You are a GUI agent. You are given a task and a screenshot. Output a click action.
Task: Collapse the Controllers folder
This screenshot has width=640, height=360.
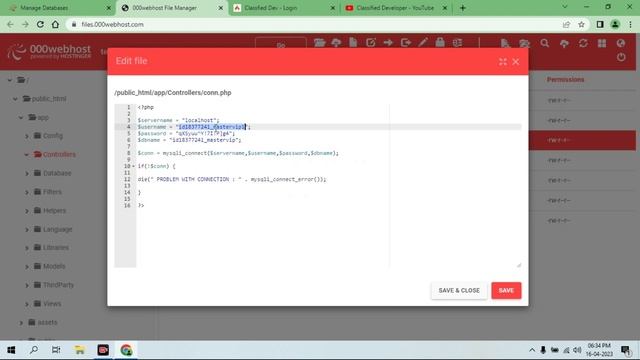pyautogui.click(x=27, y=155)
